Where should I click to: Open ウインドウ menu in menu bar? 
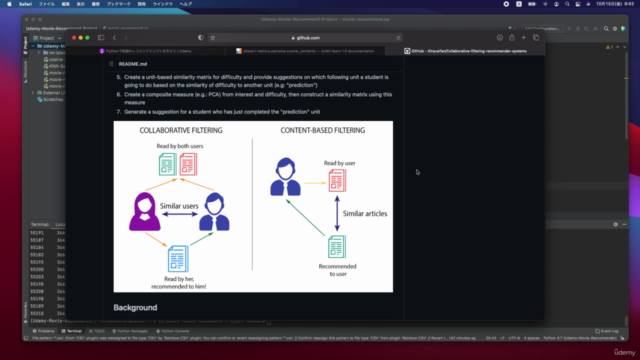pos(162,4)
